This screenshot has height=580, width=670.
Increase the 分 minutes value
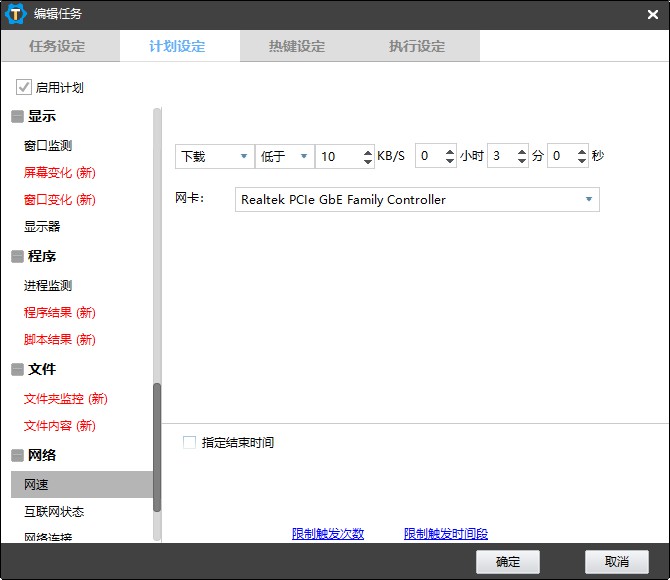(x=522, y=151)
